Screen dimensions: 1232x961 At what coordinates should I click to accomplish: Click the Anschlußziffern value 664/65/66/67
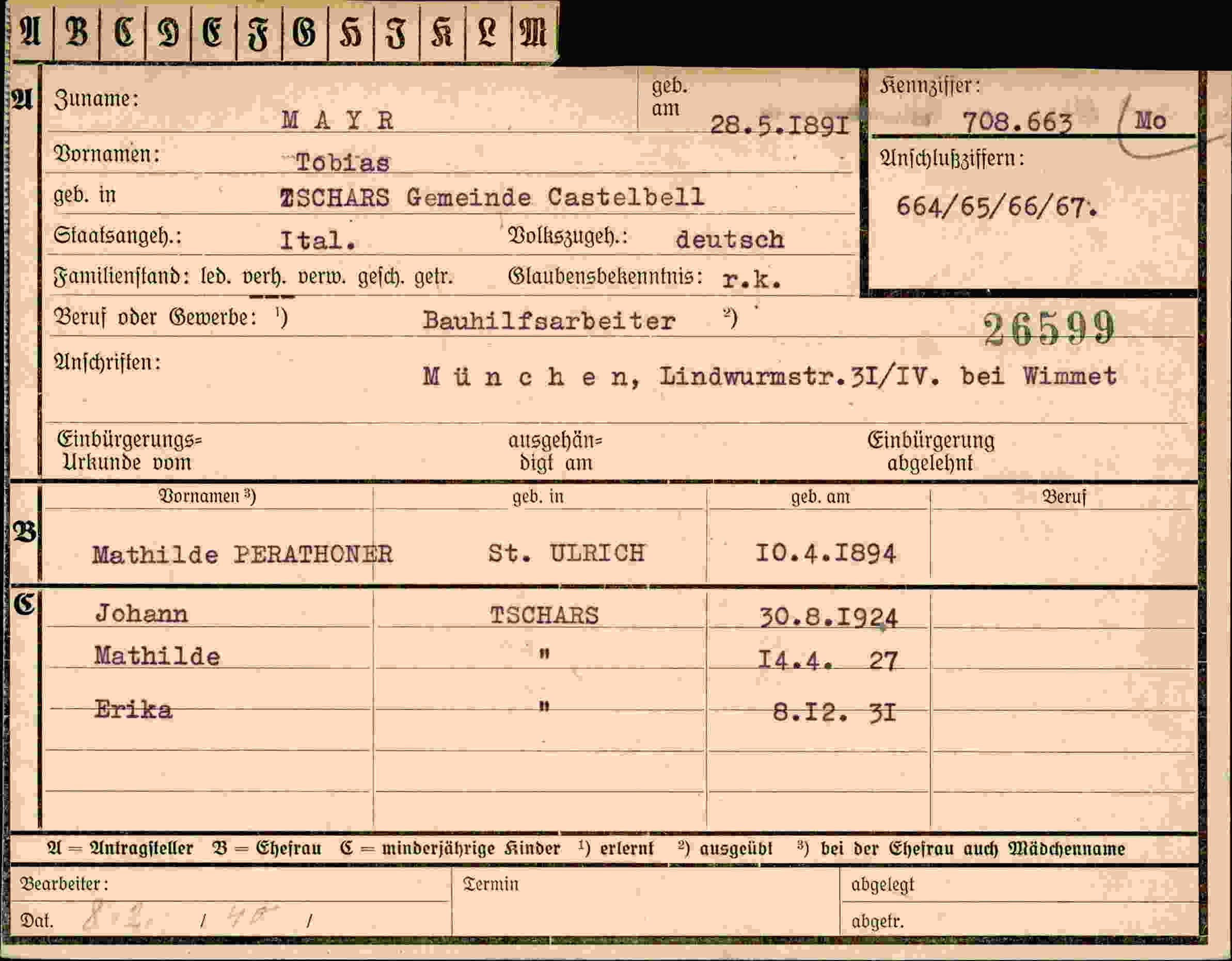[x=997, y=207]
